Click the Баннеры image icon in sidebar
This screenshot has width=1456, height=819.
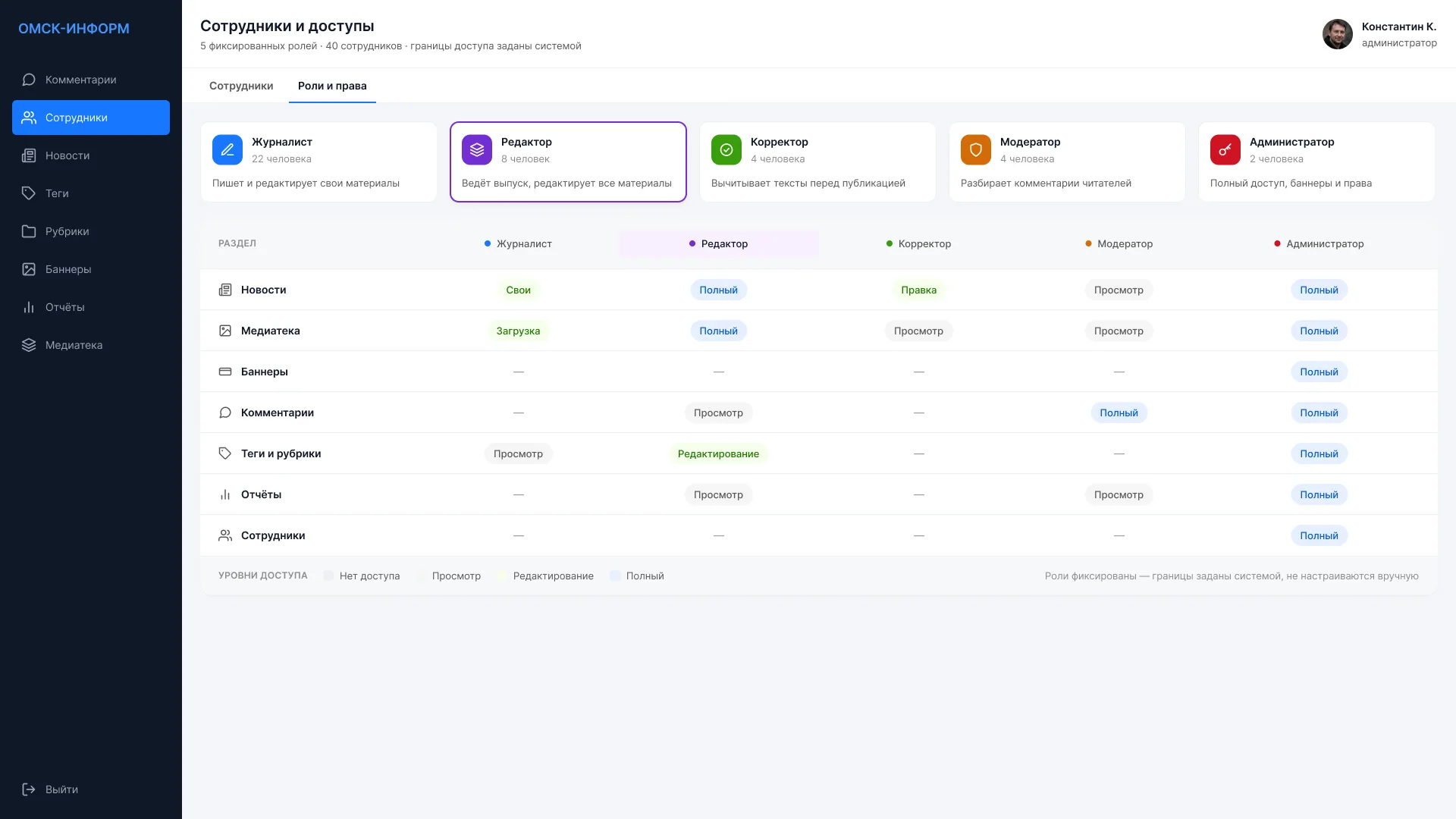coord(29,269)
